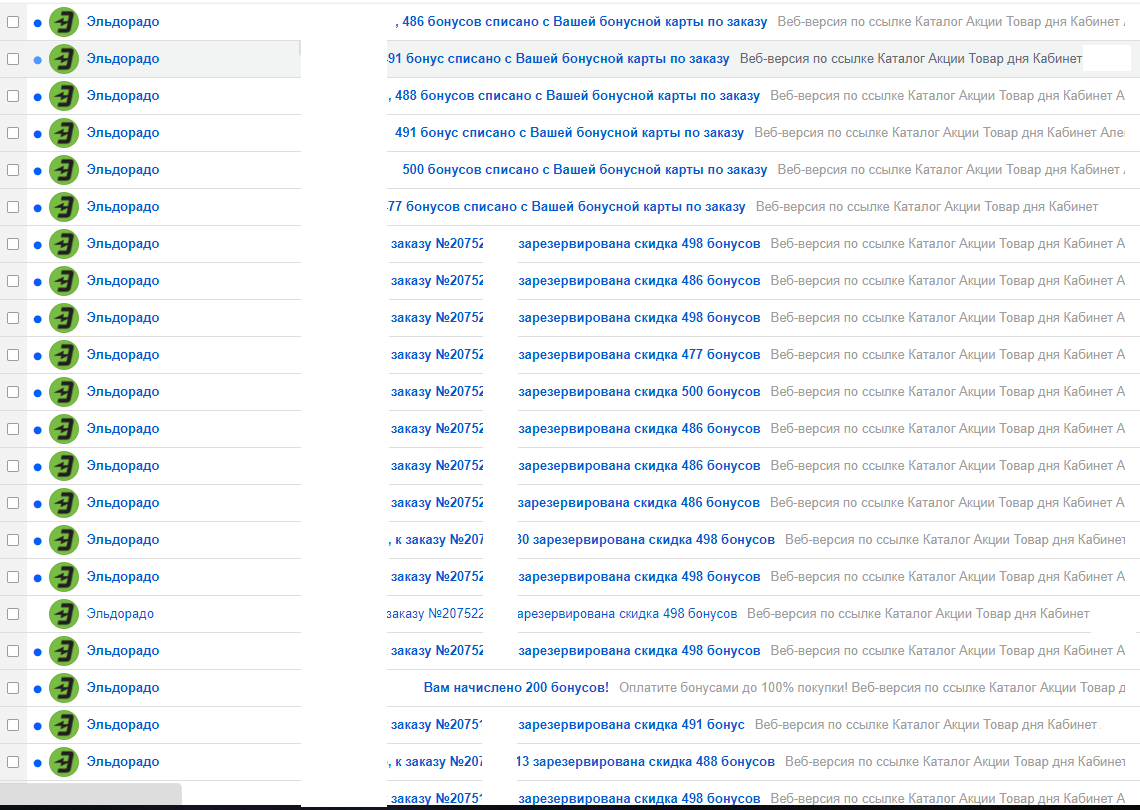Toggle unread dot on 'скидка 477 бонусов' email
This screenshot has height=810, width=1140.
click(38, 356)
